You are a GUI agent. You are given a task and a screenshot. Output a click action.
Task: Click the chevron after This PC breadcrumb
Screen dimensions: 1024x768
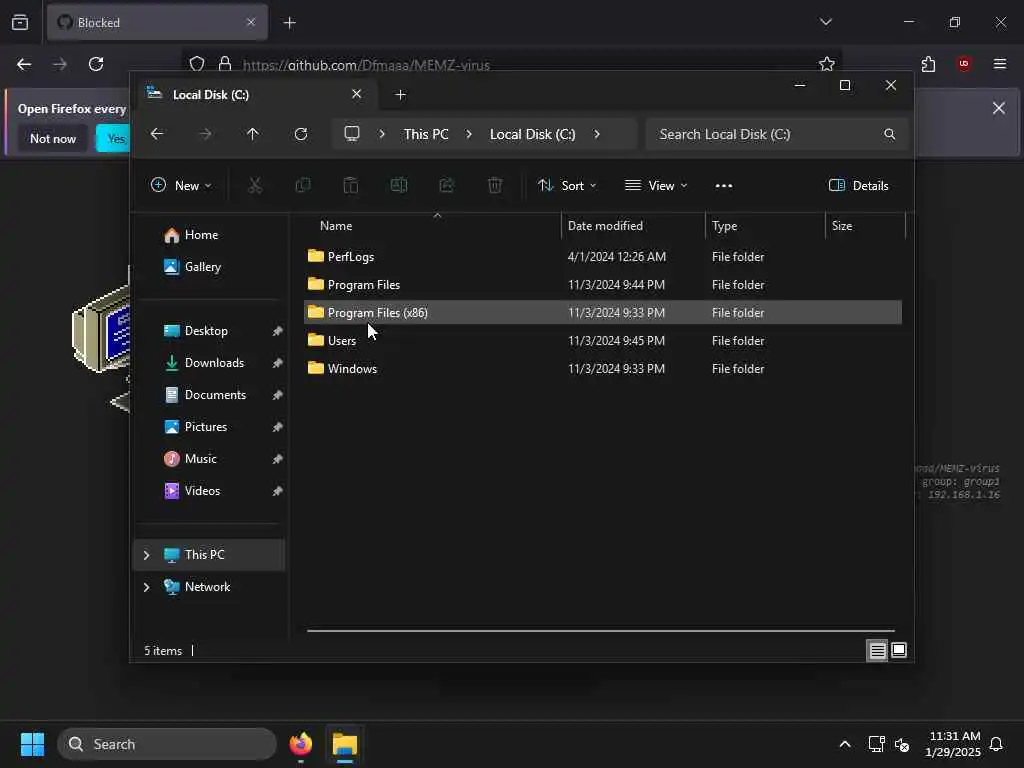pyautogui.click(x=469, y=134)
